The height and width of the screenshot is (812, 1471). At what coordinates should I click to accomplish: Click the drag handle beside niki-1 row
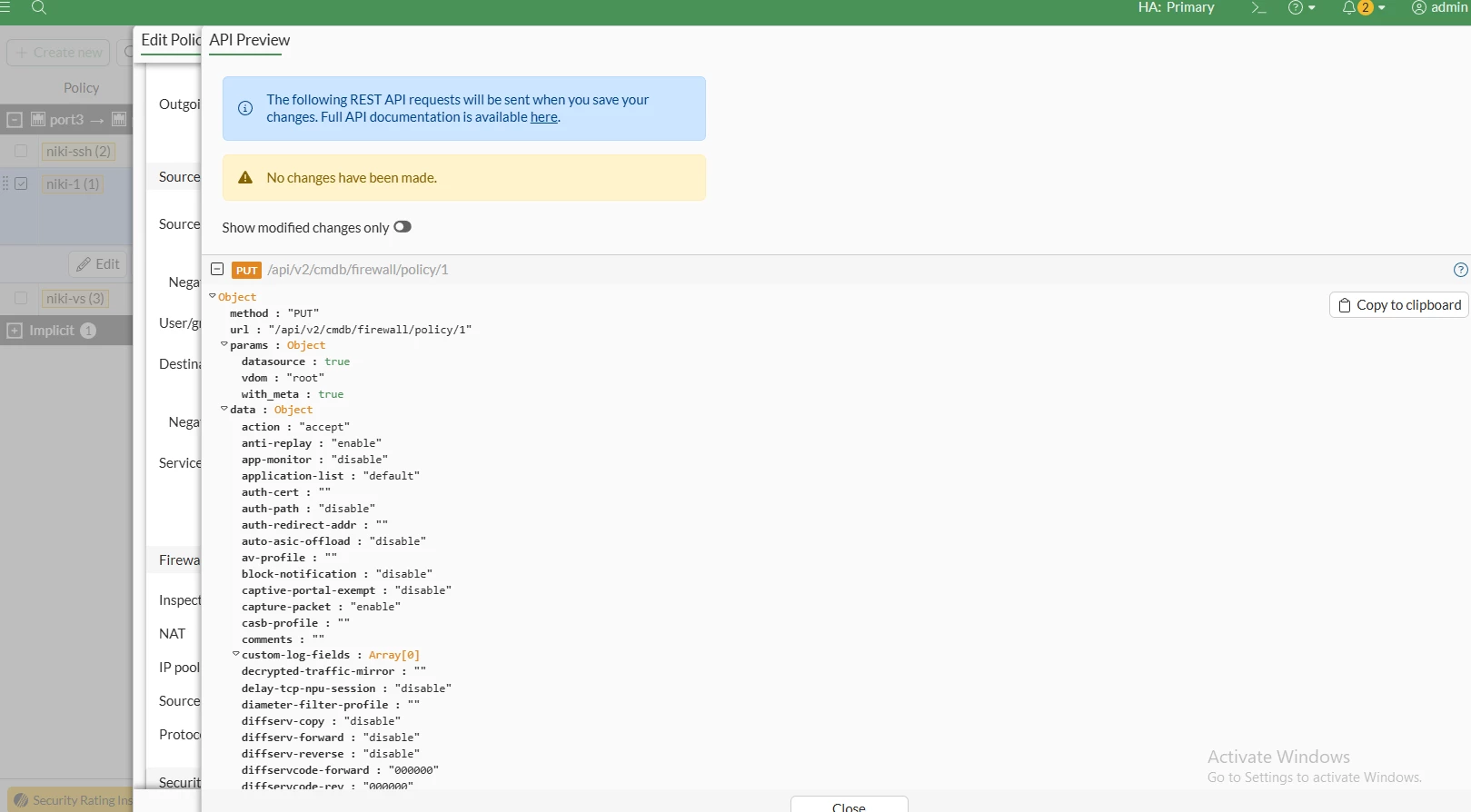pyautogui.click(x=5, y=183)
